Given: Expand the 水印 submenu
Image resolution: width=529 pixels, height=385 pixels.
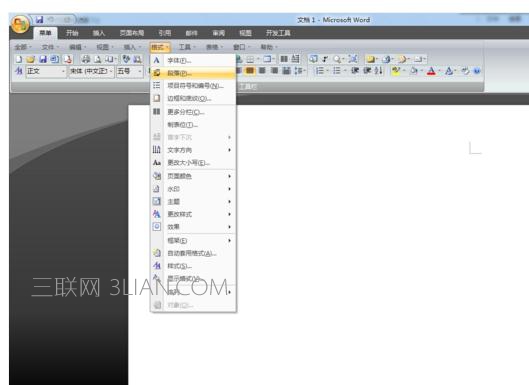Looking at the screenshot, I should point(193,189).
